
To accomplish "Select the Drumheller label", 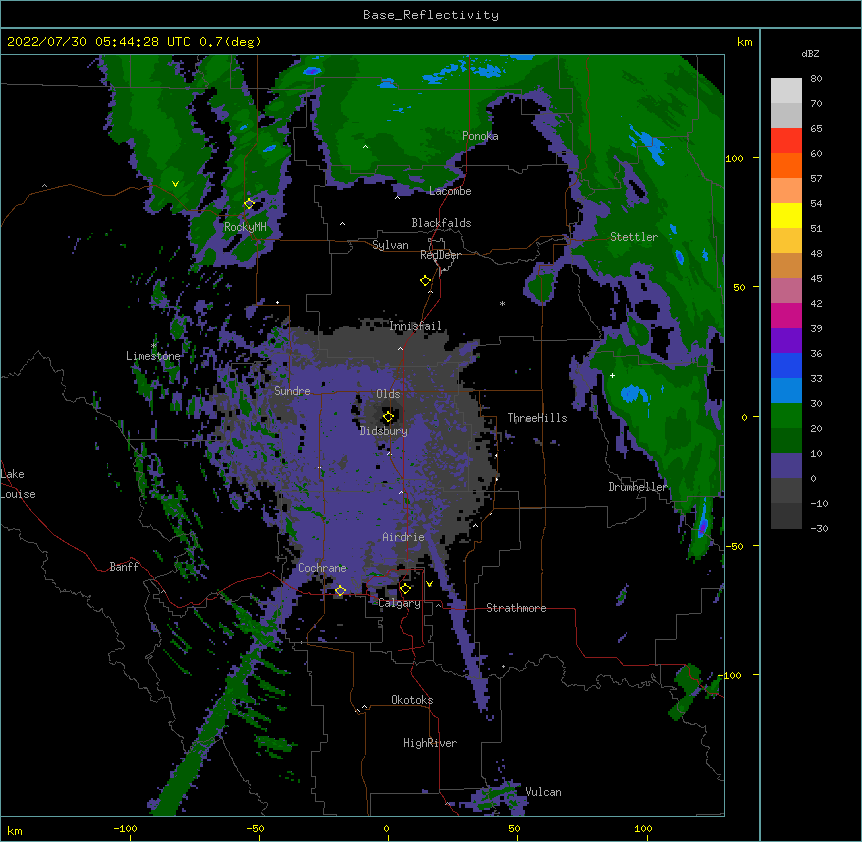I will pos(638,487).
